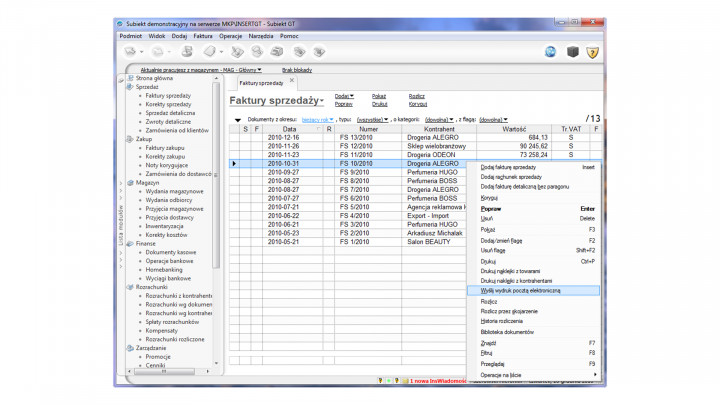
Task: Expand the Faktury sprzedaży title dropdown
Action: coord(321,102)
